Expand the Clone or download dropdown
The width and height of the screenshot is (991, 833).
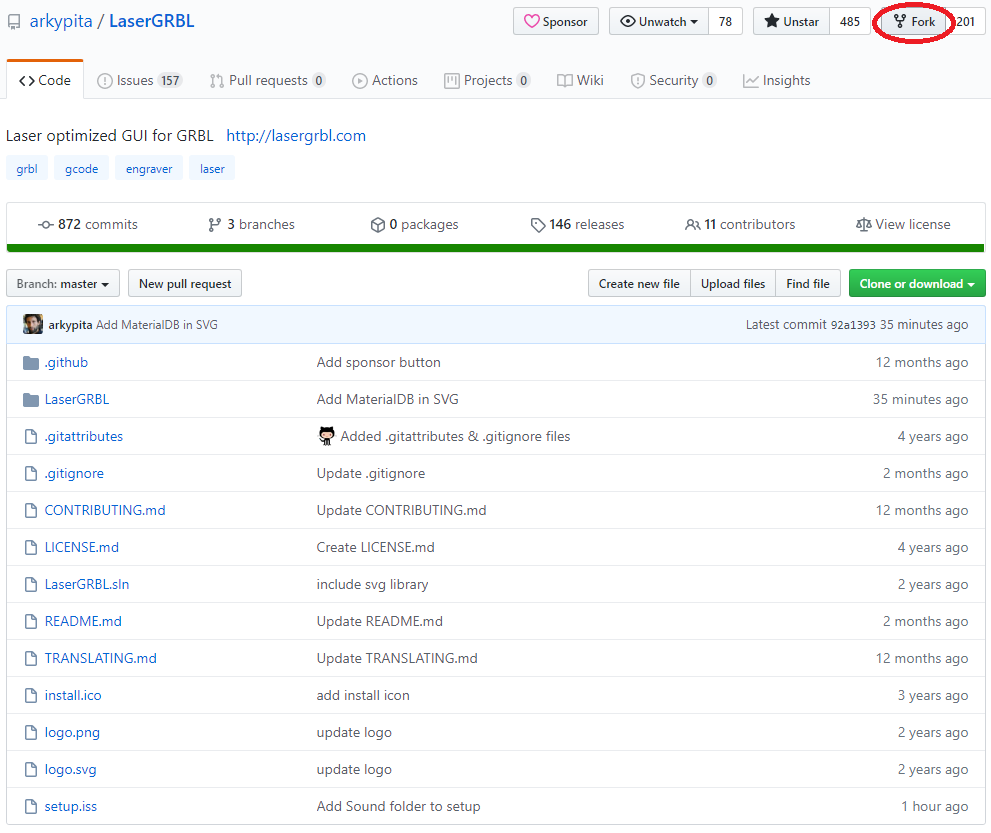click(917, 284)
